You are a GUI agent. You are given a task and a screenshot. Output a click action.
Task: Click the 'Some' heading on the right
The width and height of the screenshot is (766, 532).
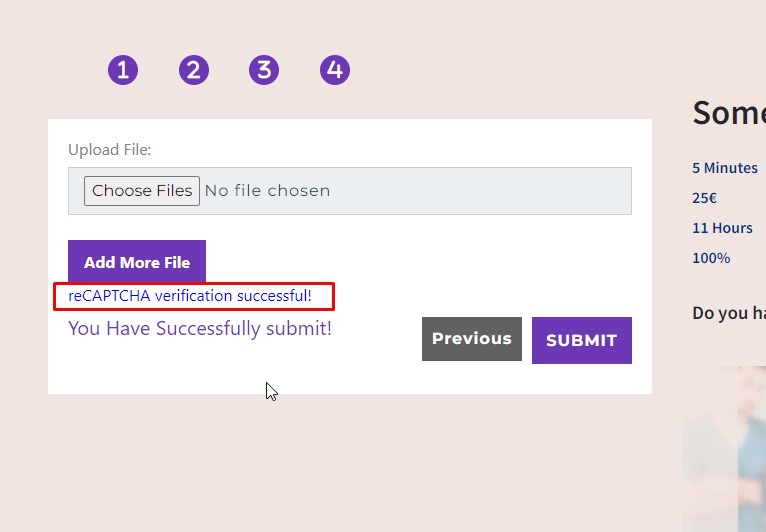[728, 113]
